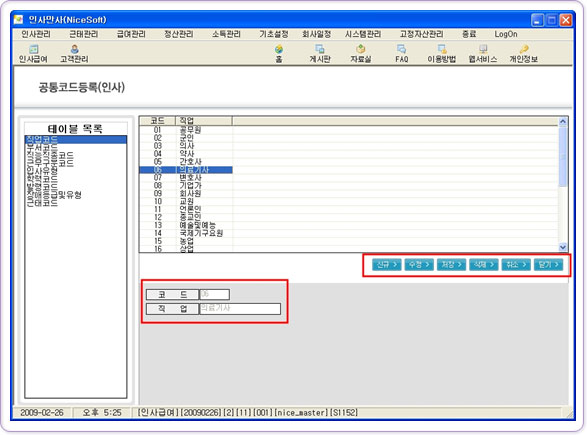Open the 급여관리 menu
Screen dimensions: 587x435
131,34
